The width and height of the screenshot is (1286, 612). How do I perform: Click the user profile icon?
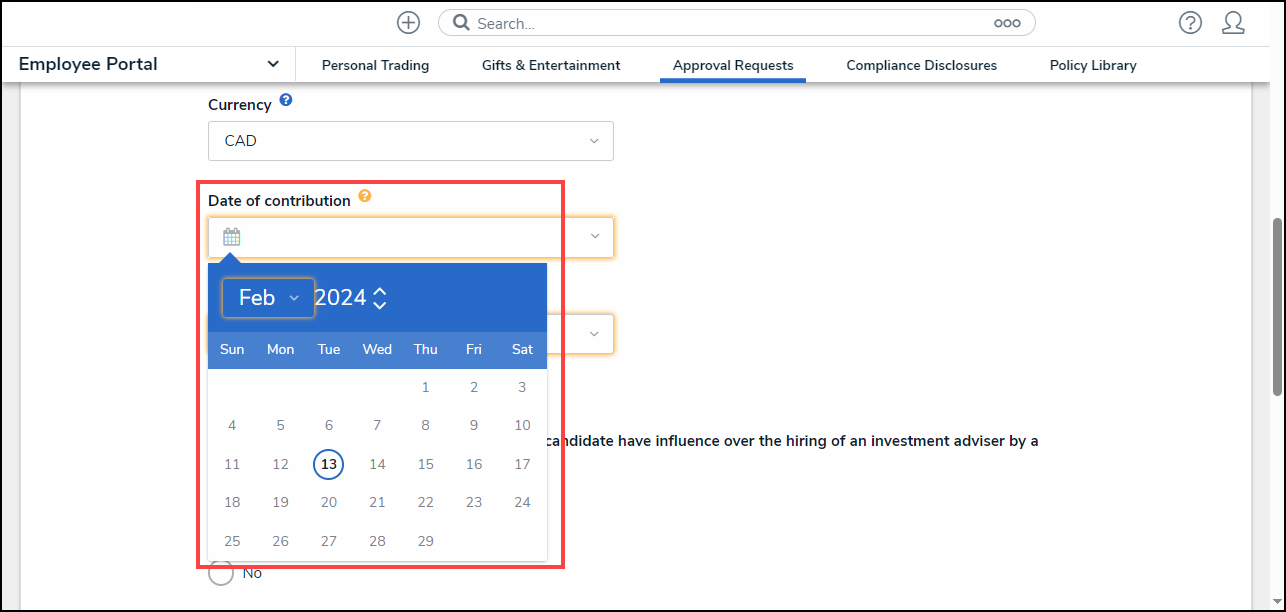(x=1234, y=22)
